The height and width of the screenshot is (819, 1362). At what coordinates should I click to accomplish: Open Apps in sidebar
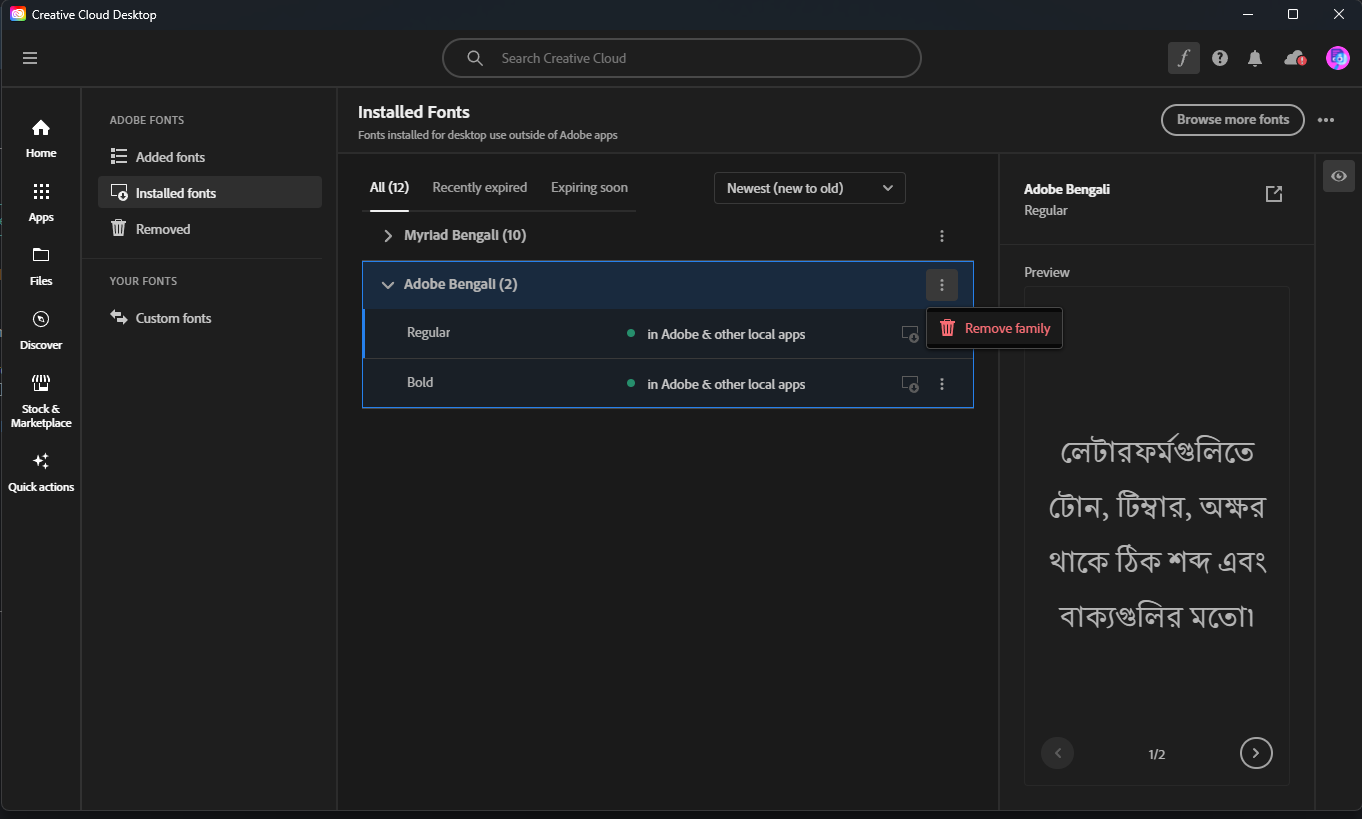(x=41, y=203)
